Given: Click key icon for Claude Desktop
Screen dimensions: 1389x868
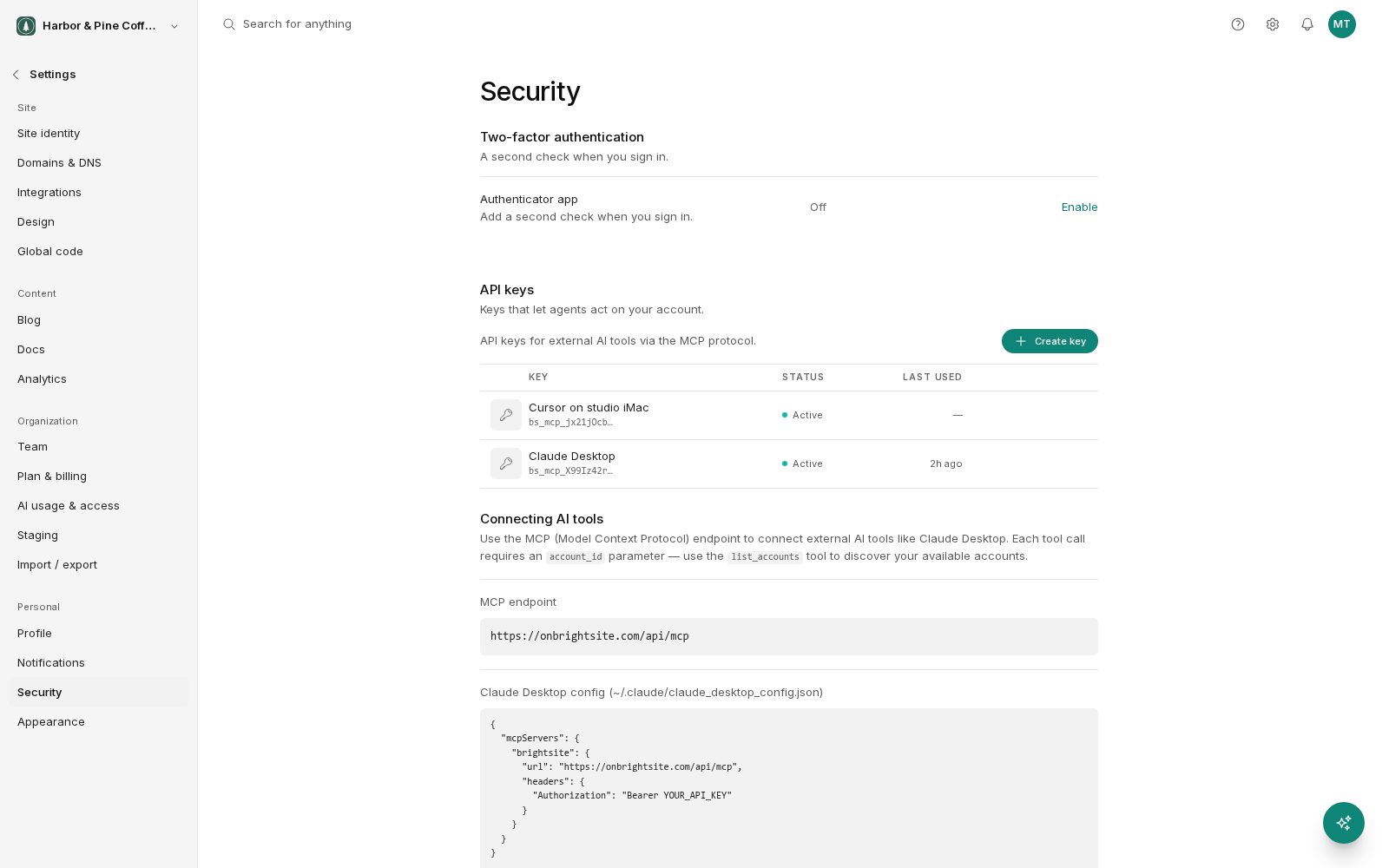Looking at the screenshot, I should [506, 464].
